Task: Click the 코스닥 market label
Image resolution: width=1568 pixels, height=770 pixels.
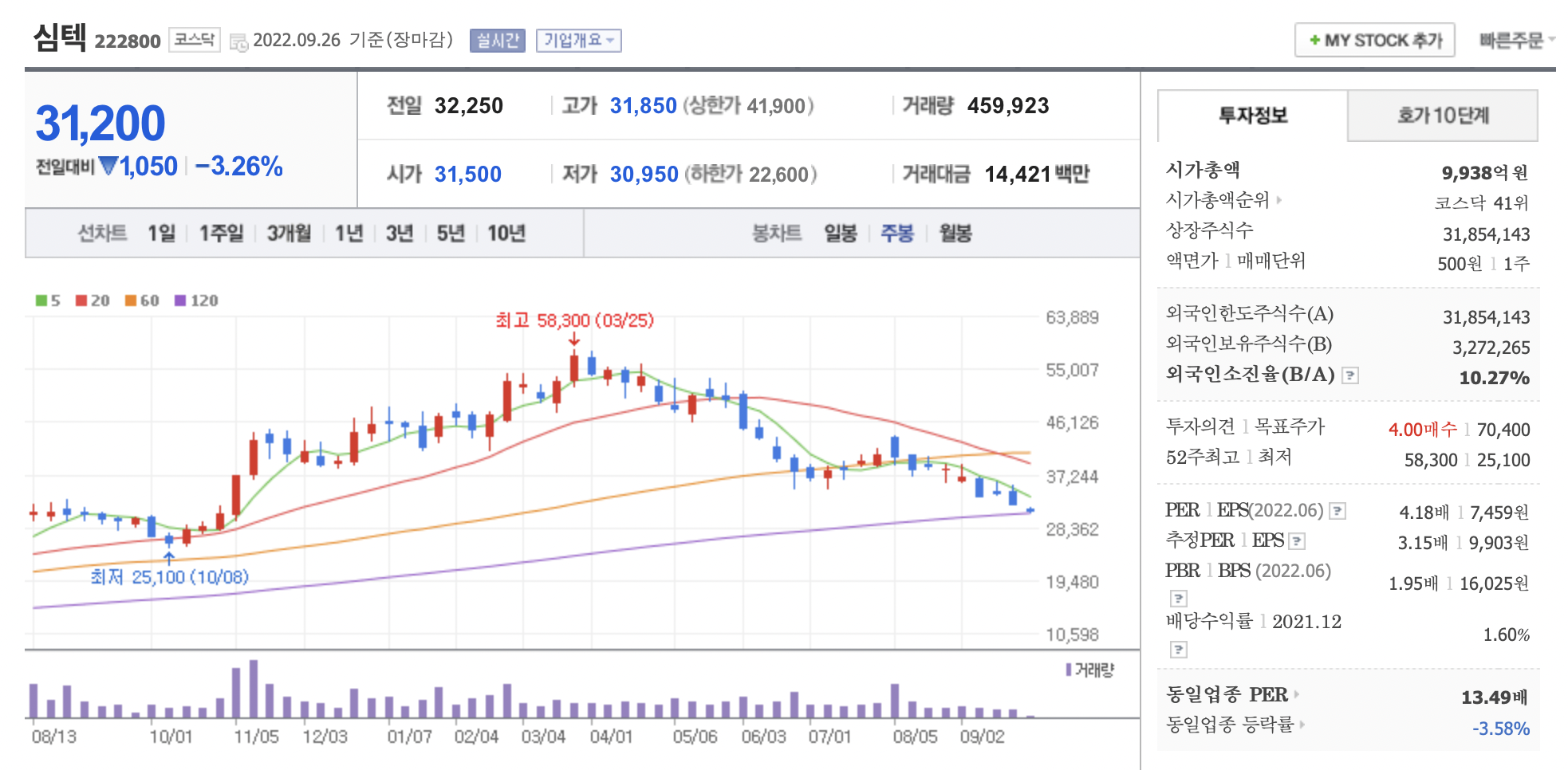Action: [195, 40]
